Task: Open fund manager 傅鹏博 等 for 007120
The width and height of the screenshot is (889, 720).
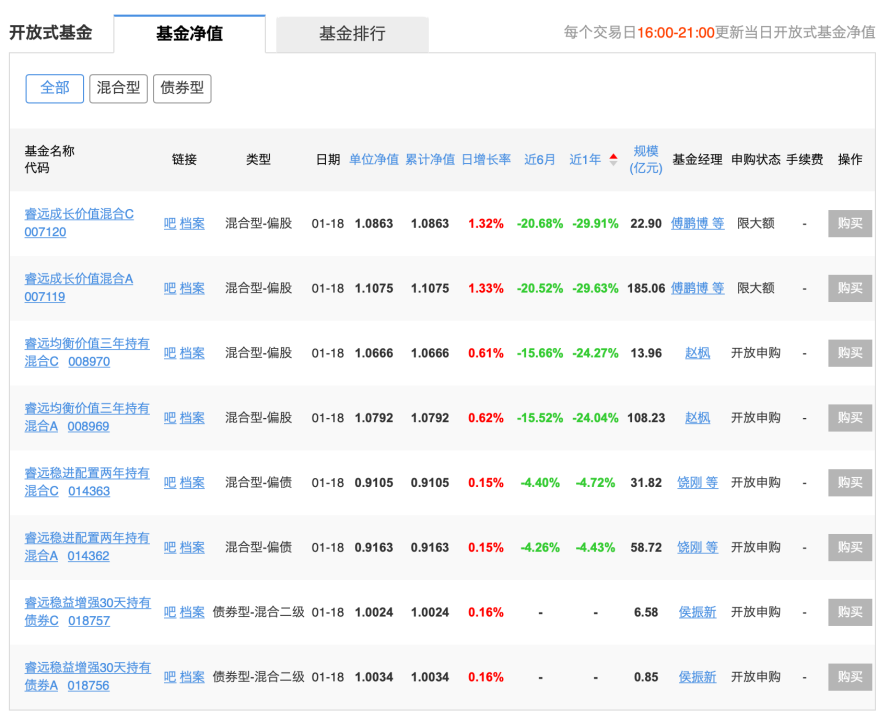Action: point(697,223)
